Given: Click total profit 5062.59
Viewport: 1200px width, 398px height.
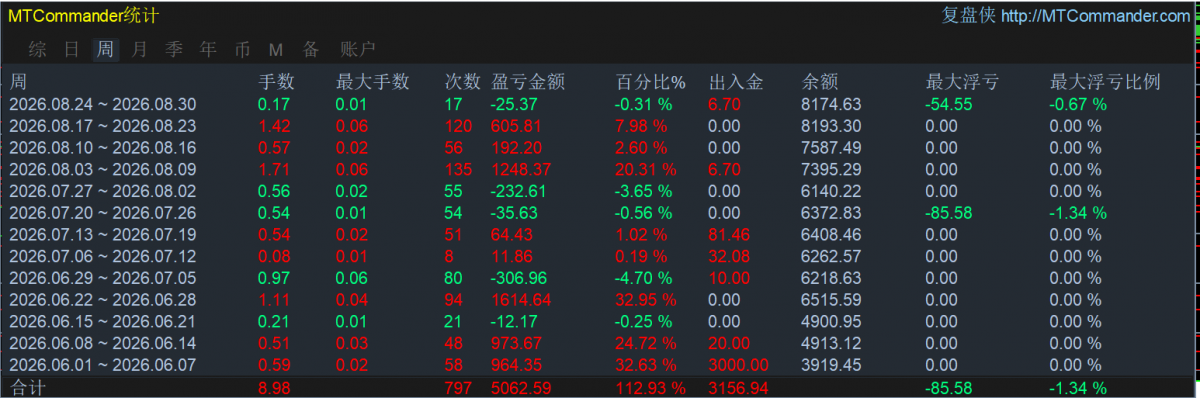Looking at the screenshot, I should point(521,388).
